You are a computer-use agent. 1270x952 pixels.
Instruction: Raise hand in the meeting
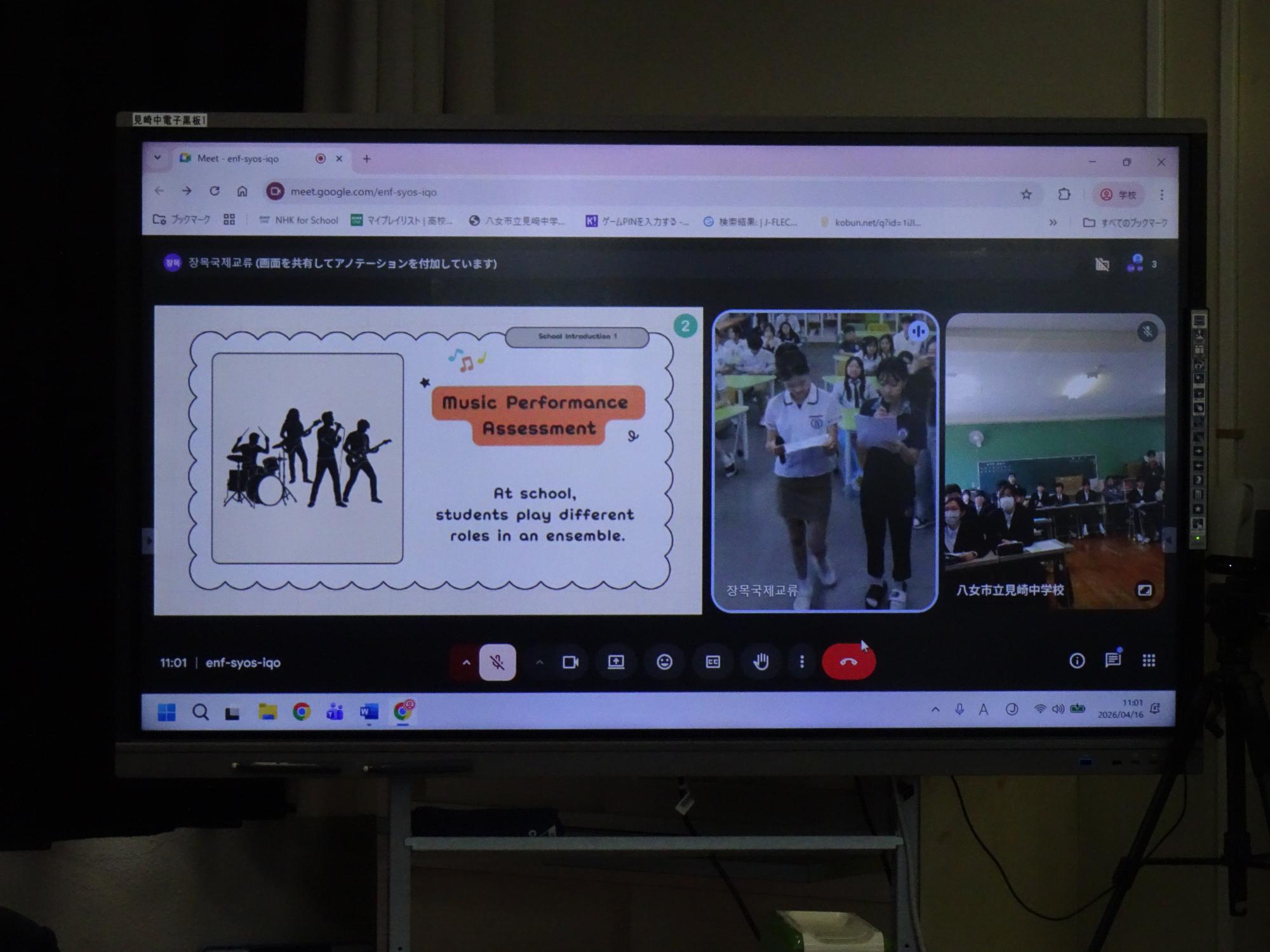coord(761,662)
